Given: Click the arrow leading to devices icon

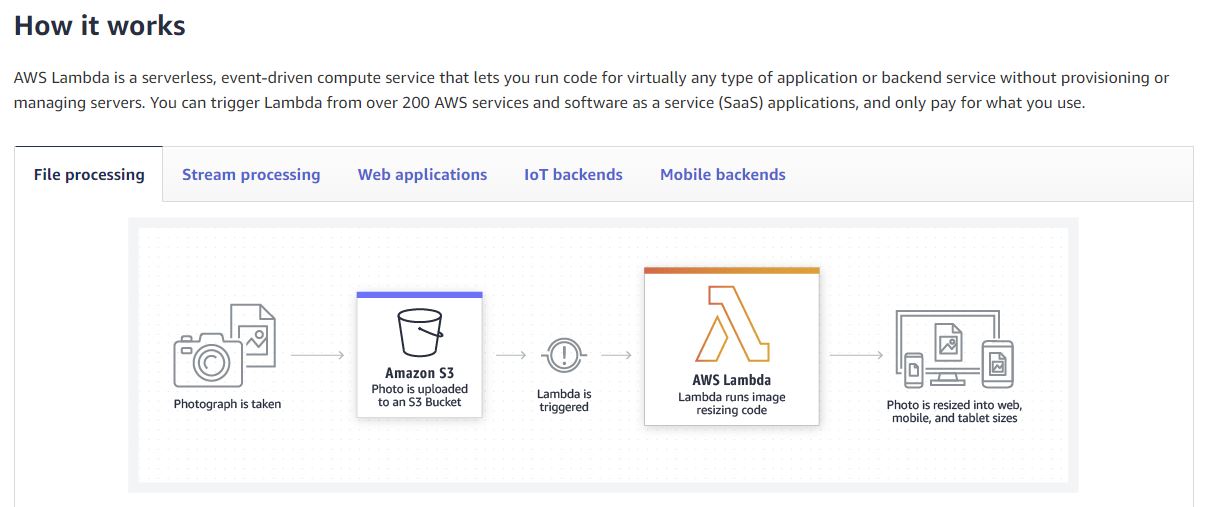Looking at the screenshot, I should pos(857,355).
